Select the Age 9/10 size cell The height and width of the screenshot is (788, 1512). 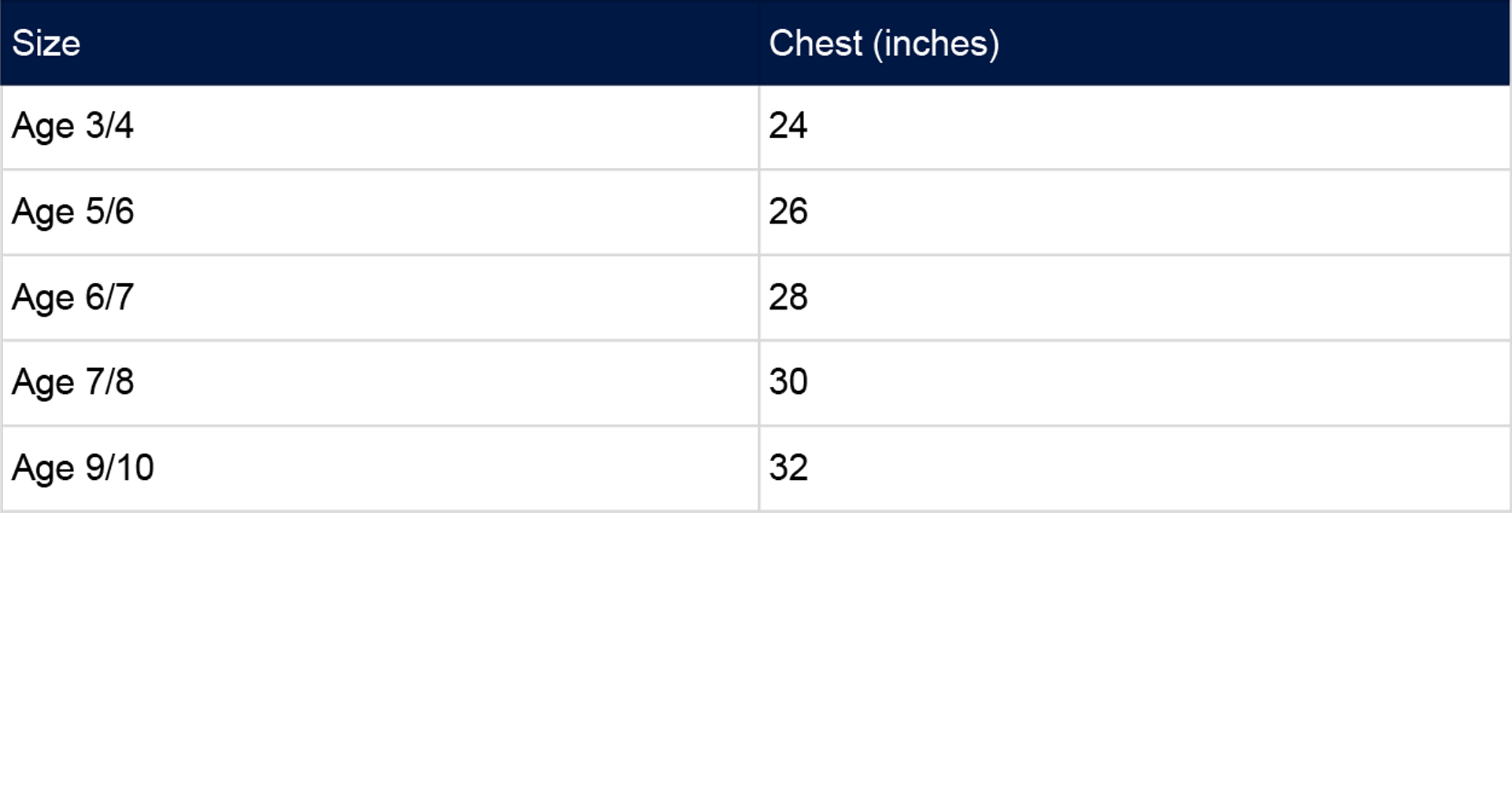click(x=380, y=469)
